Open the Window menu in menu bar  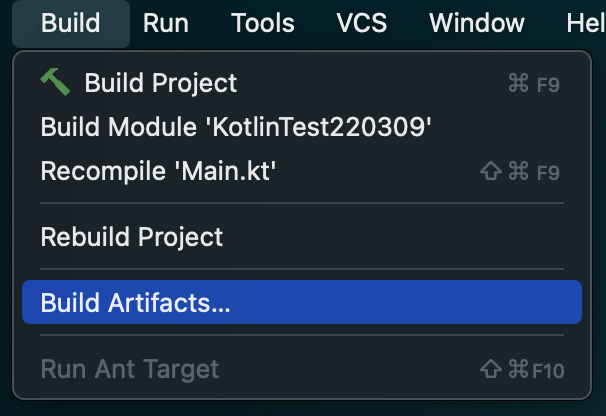coord(477,23)
